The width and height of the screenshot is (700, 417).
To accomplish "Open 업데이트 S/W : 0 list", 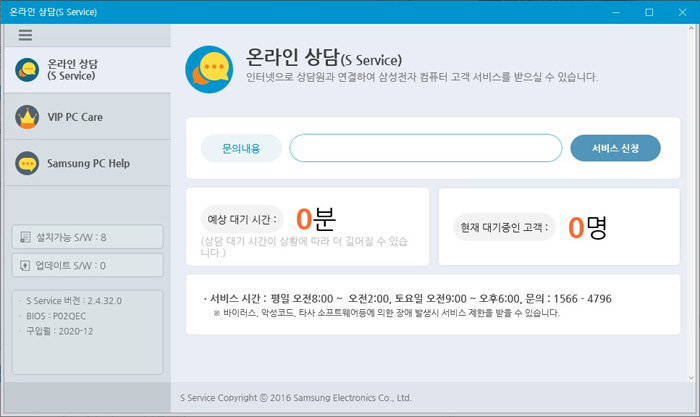I will coord(88,265).
